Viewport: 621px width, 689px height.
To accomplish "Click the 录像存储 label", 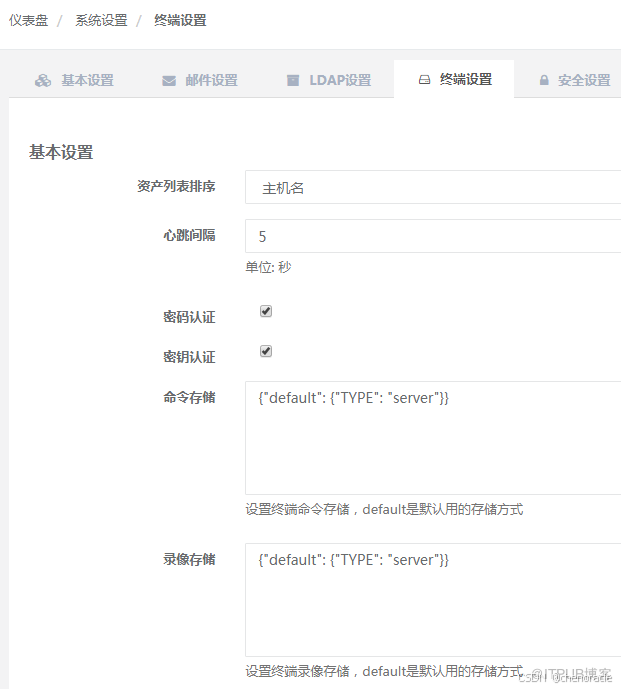I will [x=189, y=559].
